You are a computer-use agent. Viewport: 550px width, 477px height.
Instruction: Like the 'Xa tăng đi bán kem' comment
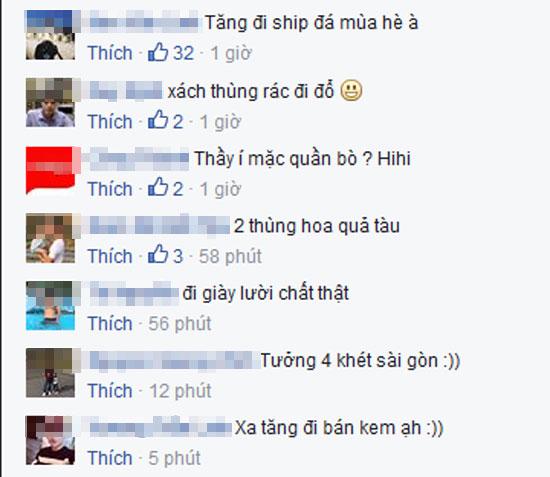coord(110,458)
